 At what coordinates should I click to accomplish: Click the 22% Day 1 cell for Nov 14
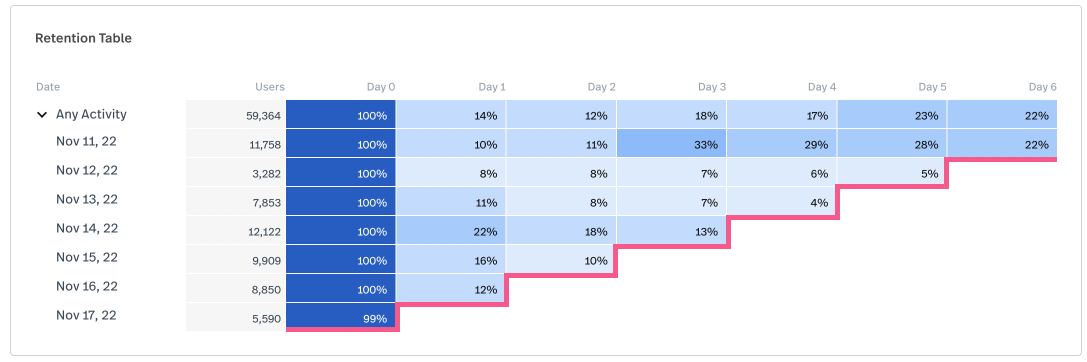pos(451,231)
